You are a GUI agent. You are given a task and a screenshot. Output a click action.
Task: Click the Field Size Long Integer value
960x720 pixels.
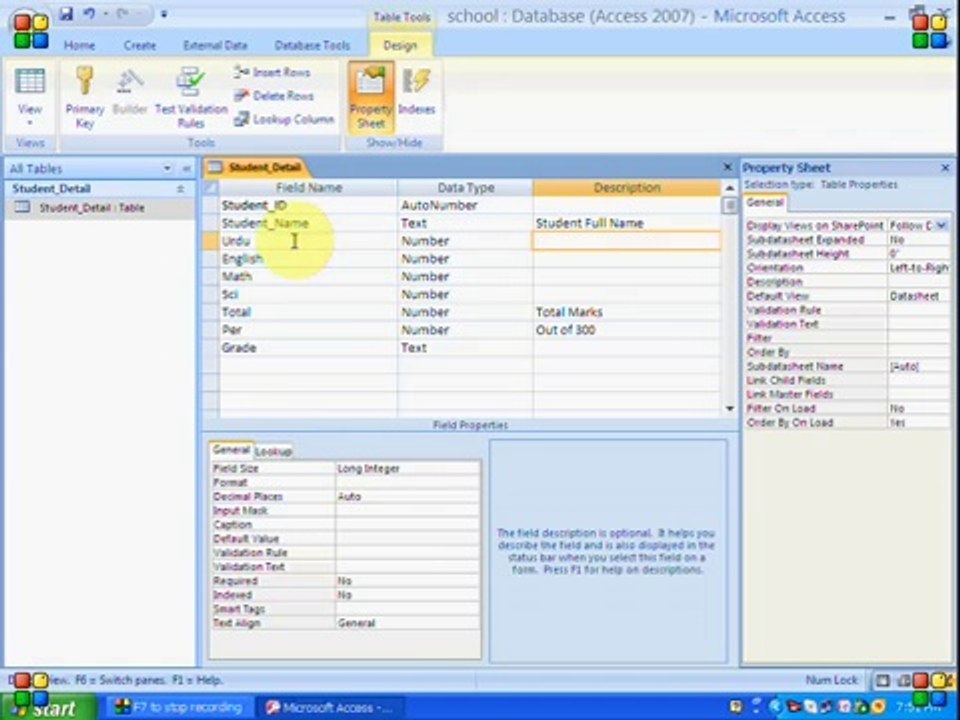408,468
